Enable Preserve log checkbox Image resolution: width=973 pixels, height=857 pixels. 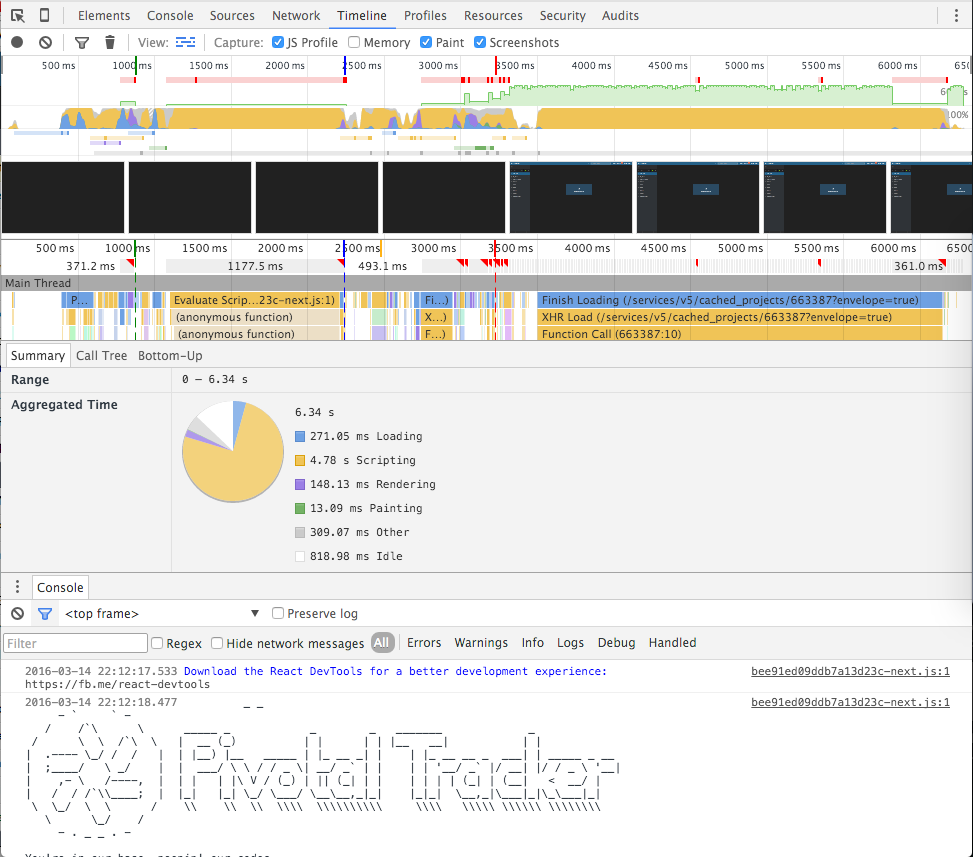278,613
